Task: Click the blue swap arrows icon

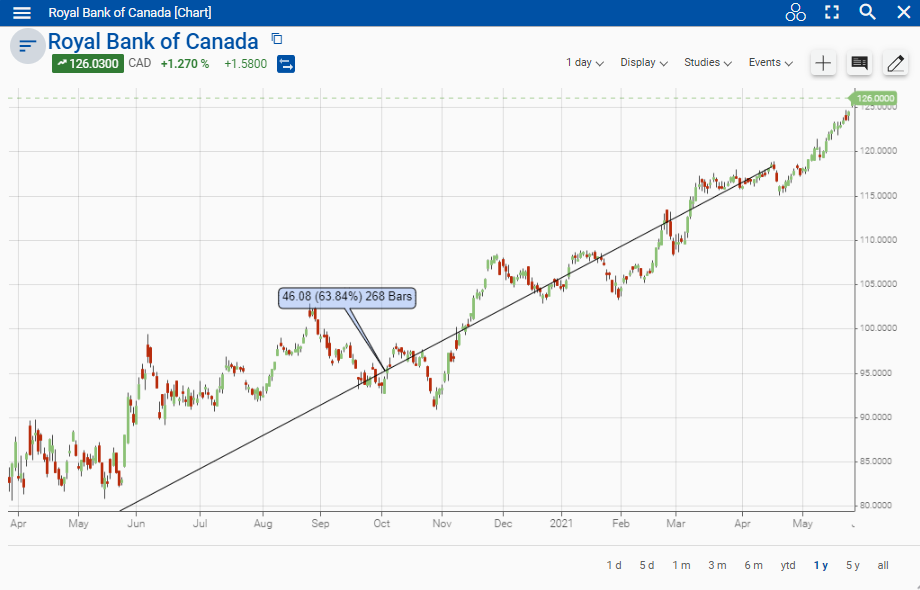Action: (x=286, y=63)
